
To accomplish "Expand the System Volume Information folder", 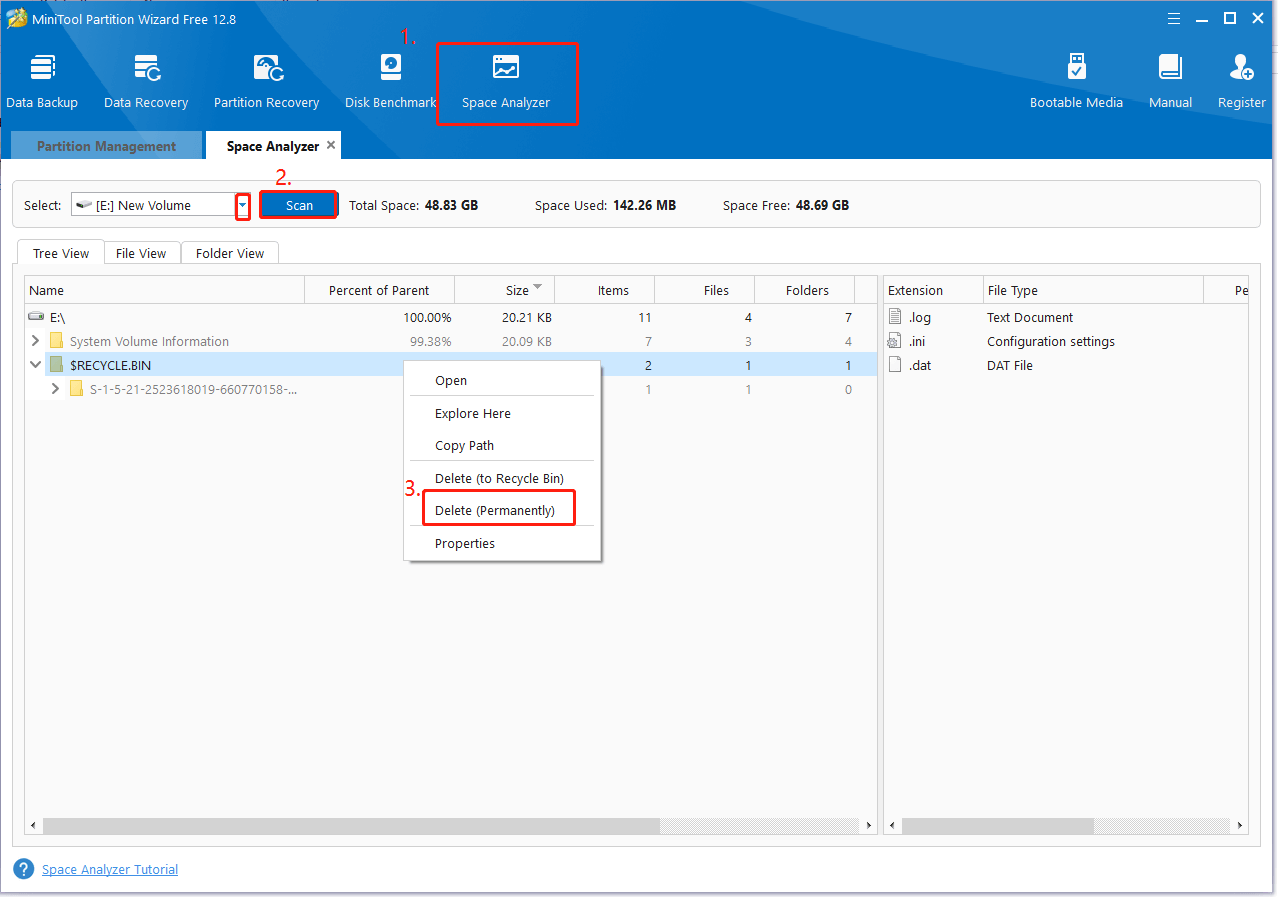I will coord(37,341).
